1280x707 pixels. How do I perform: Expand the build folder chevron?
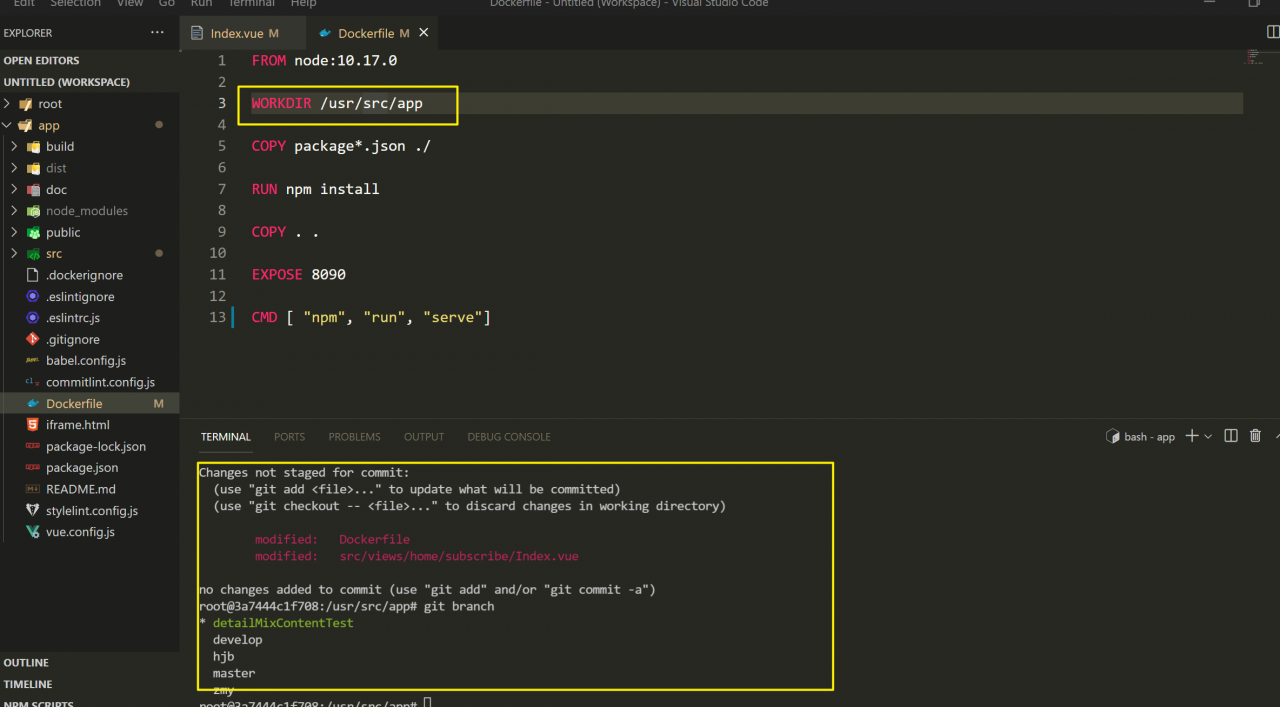coord(15,147)
